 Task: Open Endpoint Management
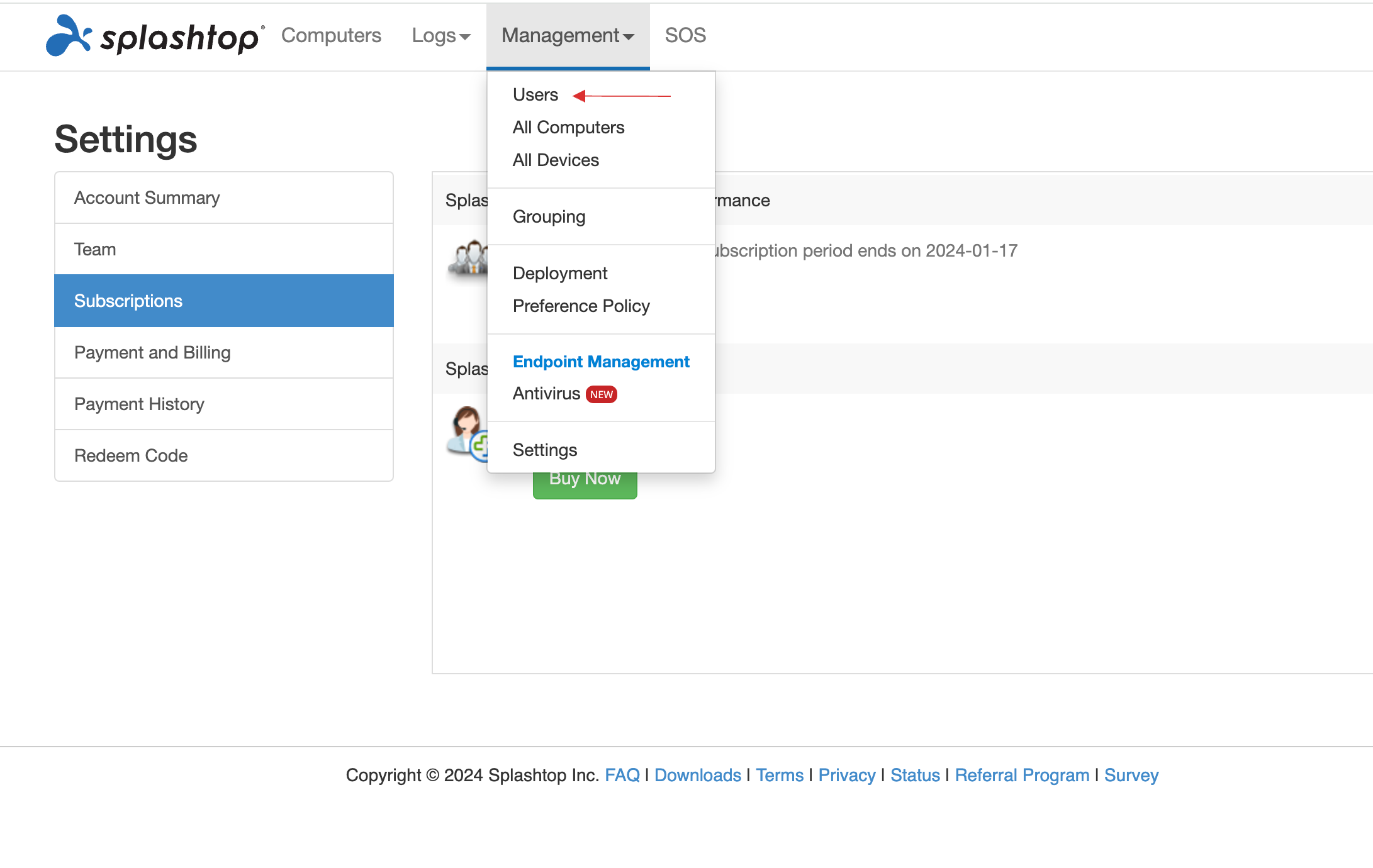click(x=601, y=362)
